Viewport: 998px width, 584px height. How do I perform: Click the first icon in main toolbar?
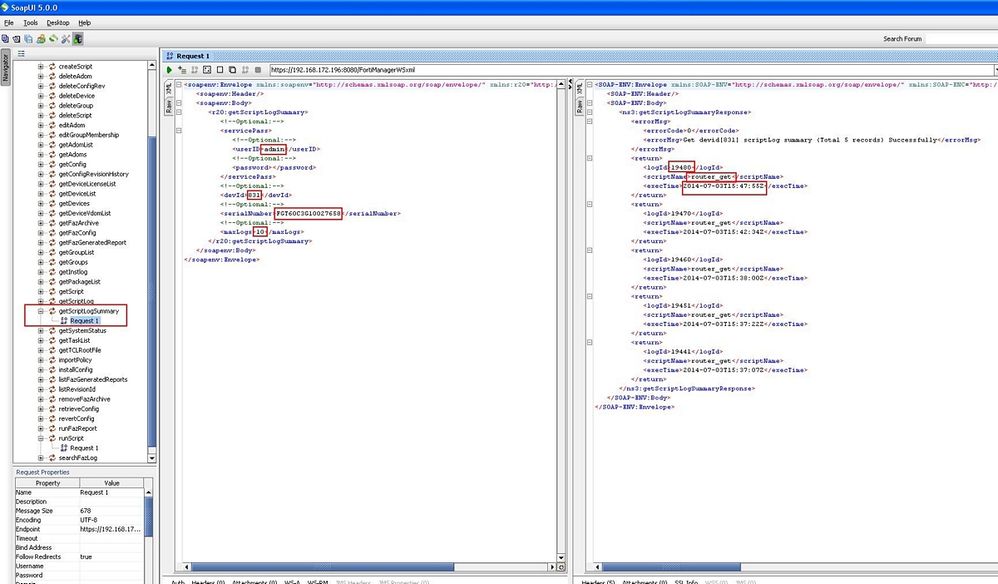click(x=6, y=39)
